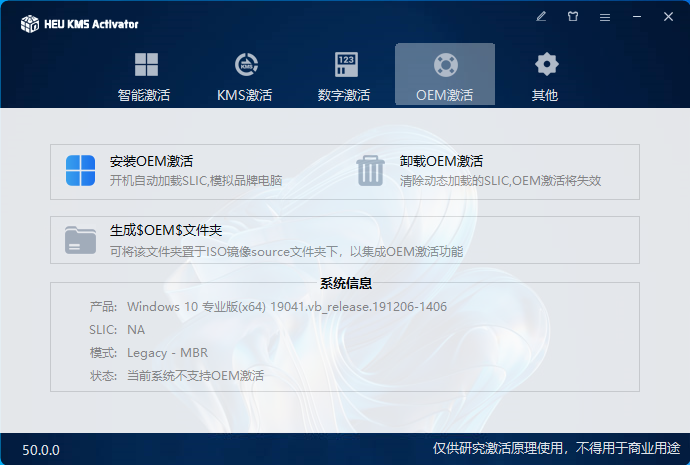Switch to the 智能激活 tab
The height and width of the screenshot is (465, 690).
pyautogui.click(x=145, y=76)
